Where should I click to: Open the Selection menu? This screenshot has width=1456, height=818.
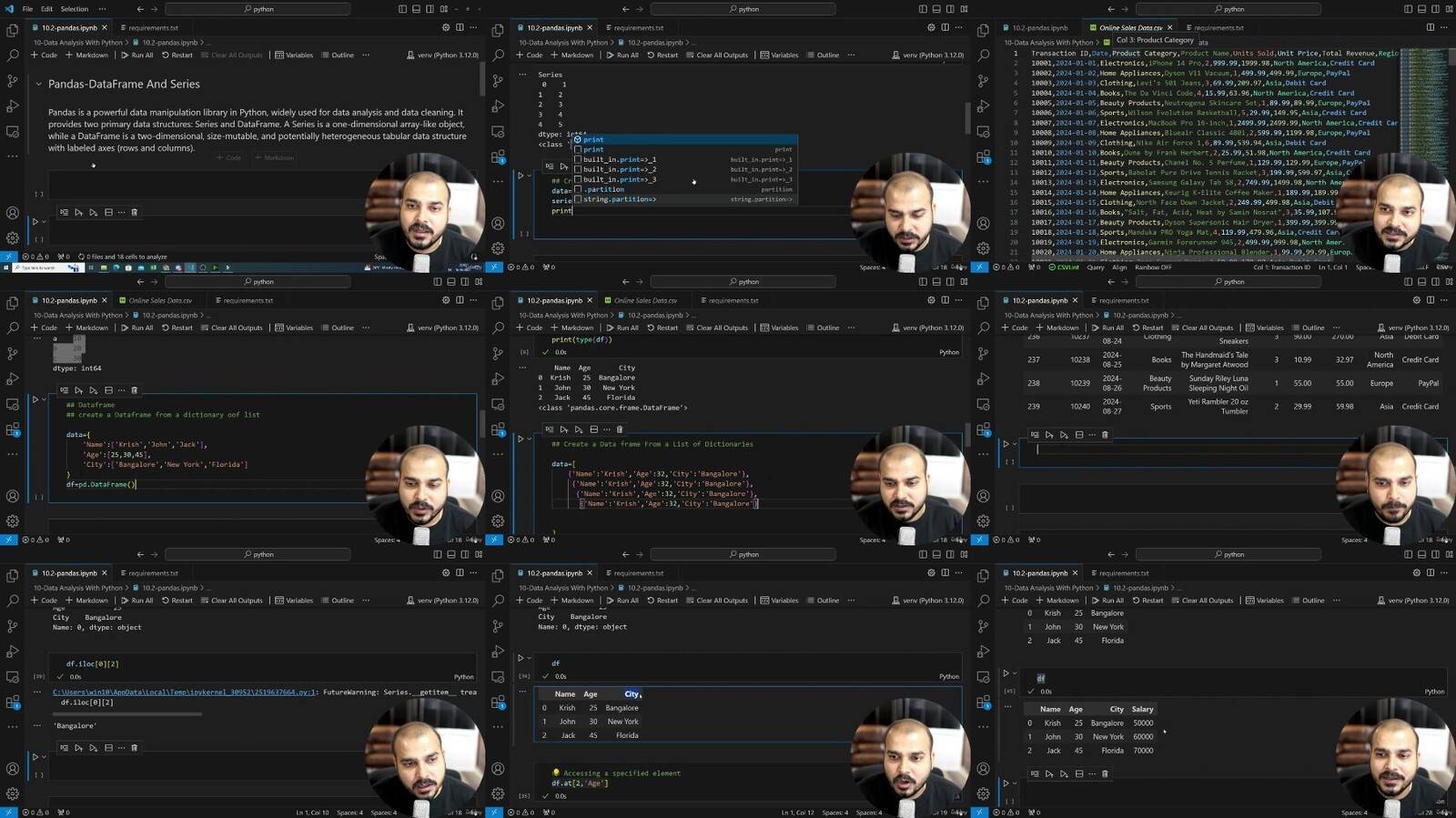point(75,9)
